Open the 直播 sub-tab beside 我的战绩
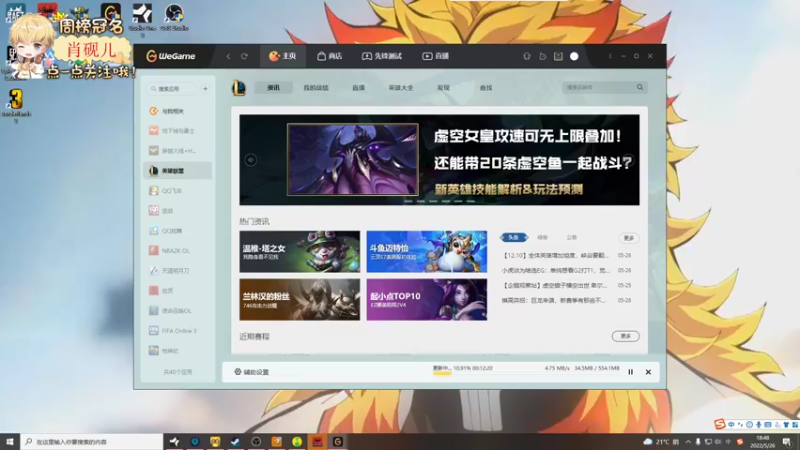Viewport: 800px width, 450px height. click(358, 88)
